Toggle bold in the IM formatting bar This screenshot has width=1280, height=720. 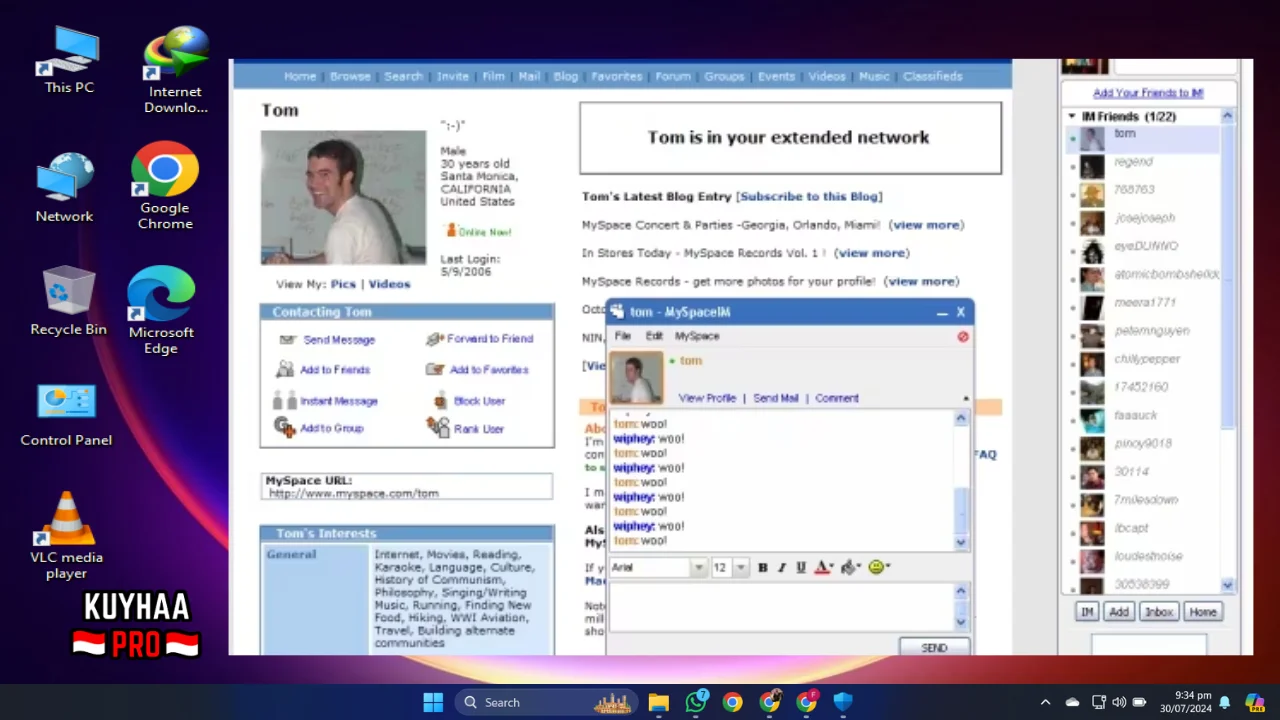[762, 567]
